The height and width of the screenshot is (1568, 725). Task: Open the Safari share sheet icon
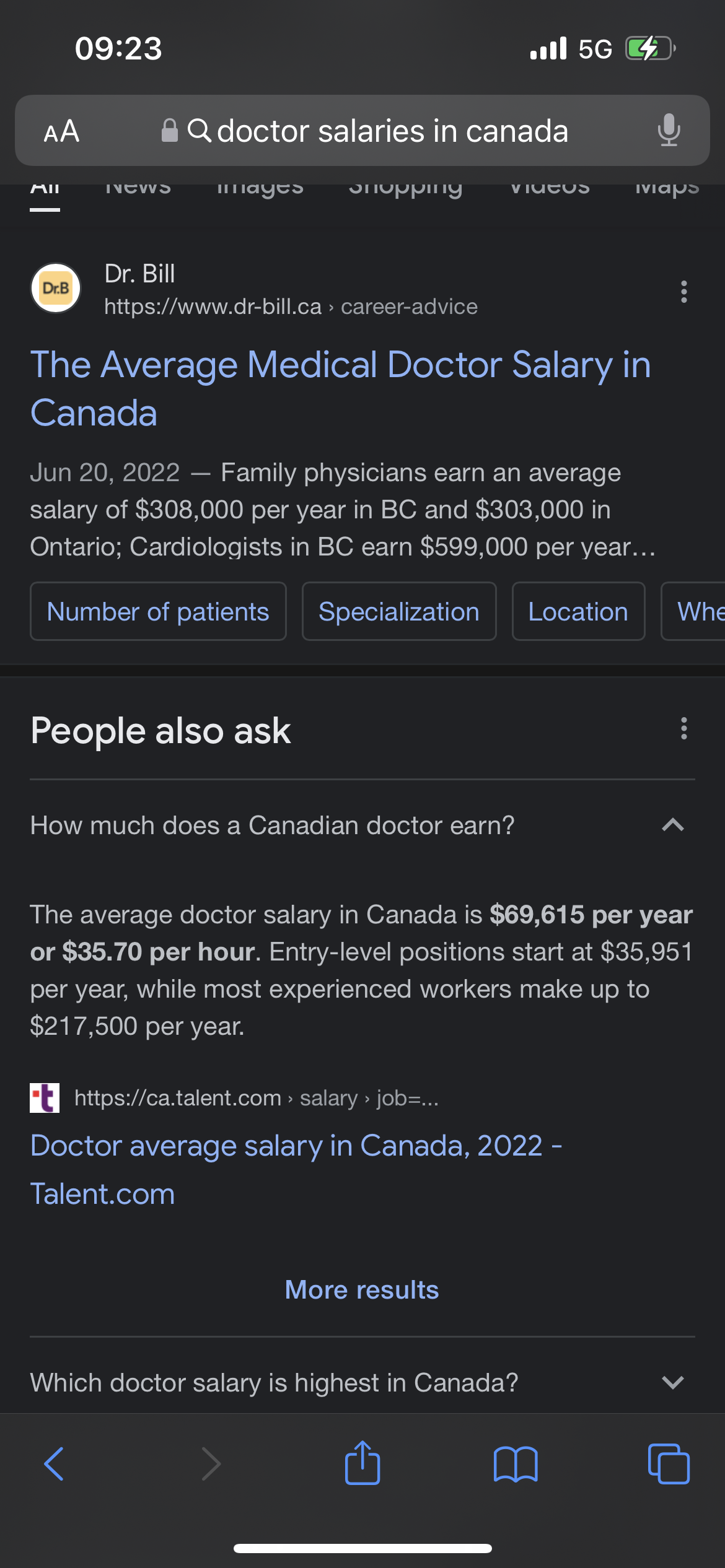point(362,1463)
